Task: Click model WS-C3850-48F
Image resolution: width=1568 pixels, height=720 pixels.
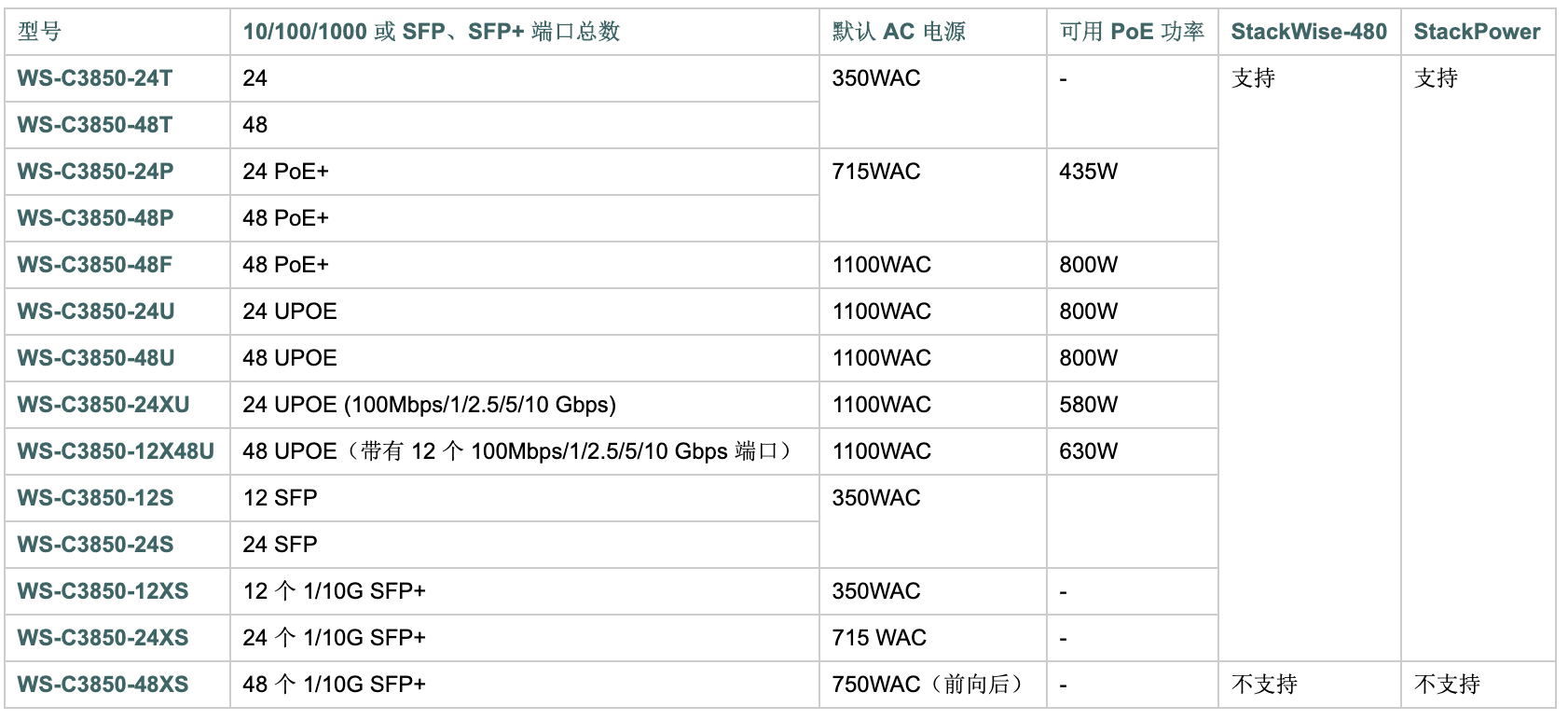Action: point(94,265)
